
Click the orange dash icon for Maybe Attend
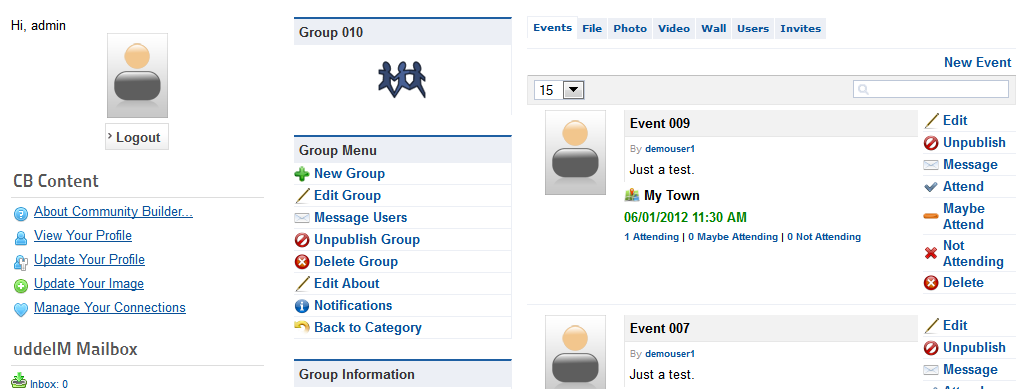pyautogui.click(x=931, y=216)
